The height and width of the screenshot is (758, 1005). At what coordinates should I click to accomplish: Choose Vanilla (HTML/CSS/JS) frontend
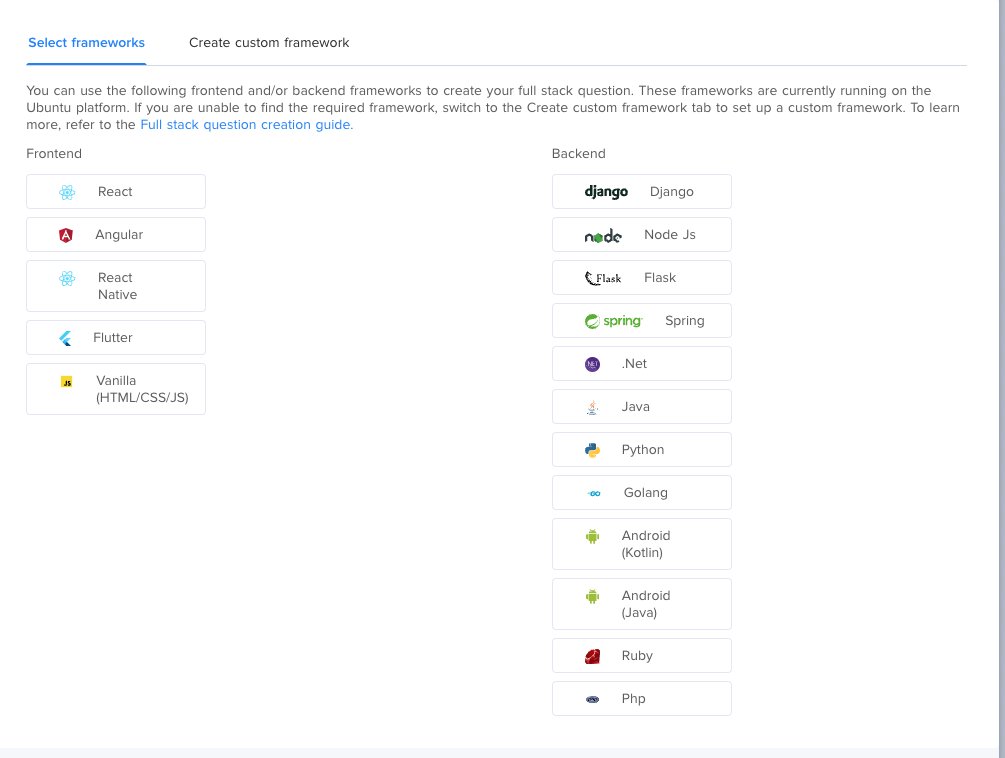coord(116,389)
